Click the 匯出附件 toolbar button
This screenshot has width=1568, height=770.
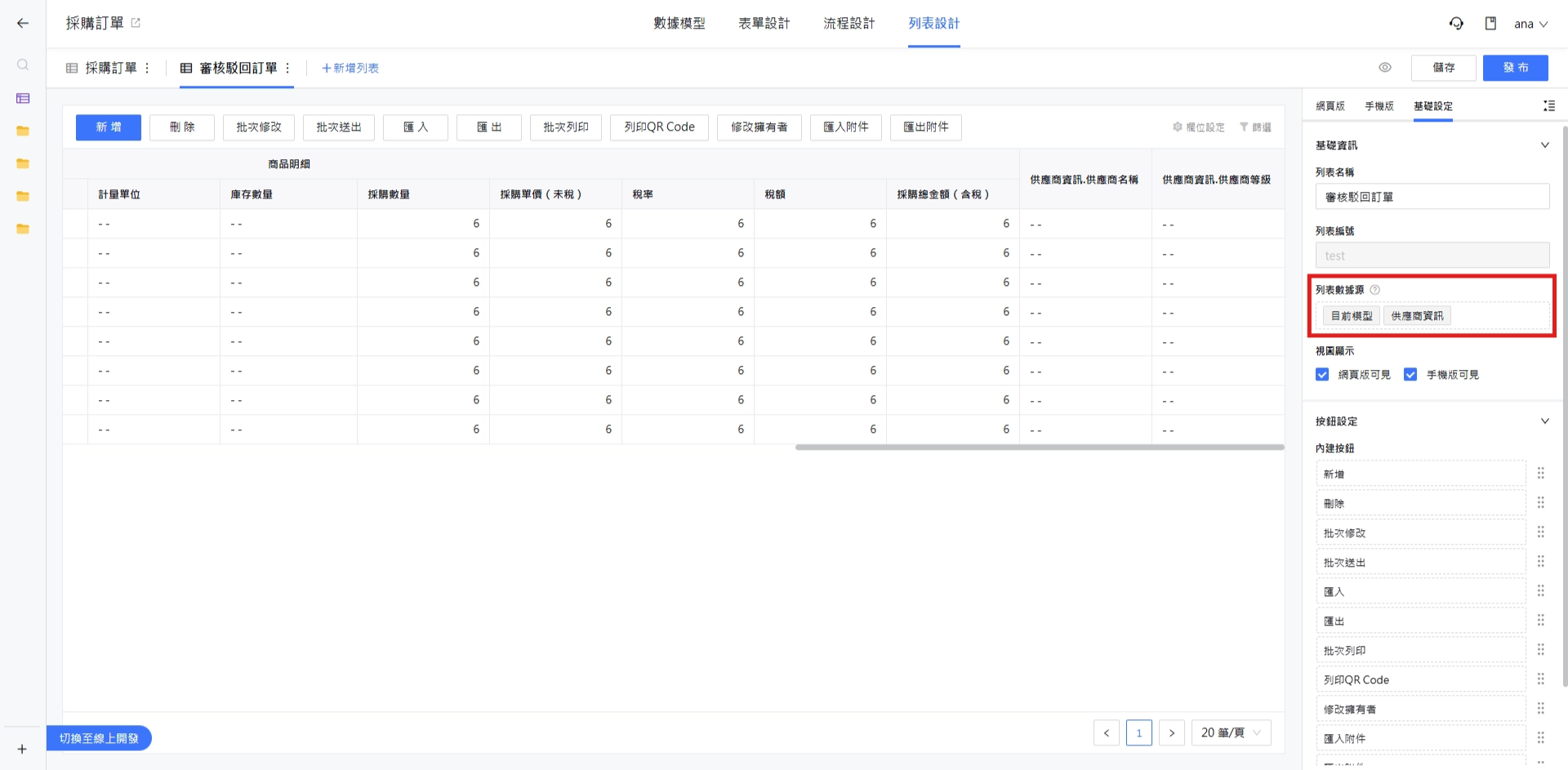click(x=926, y=127)
